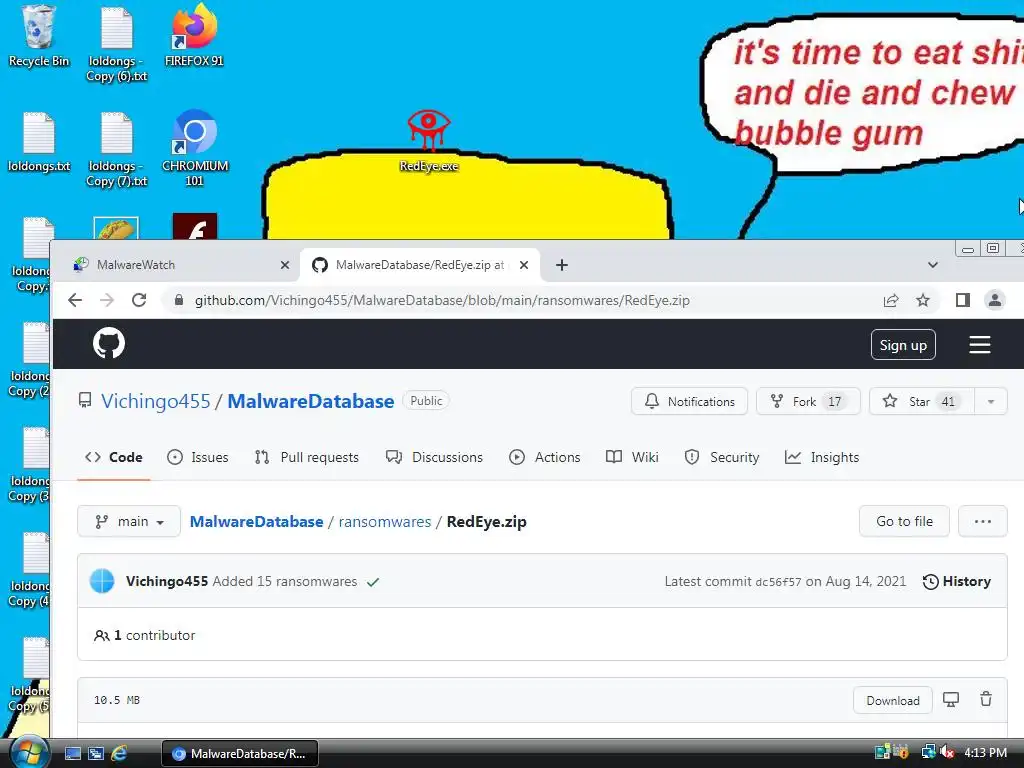Click the Go to file button
Screen dimensions: 1024x768
click(x=904, y=521)
